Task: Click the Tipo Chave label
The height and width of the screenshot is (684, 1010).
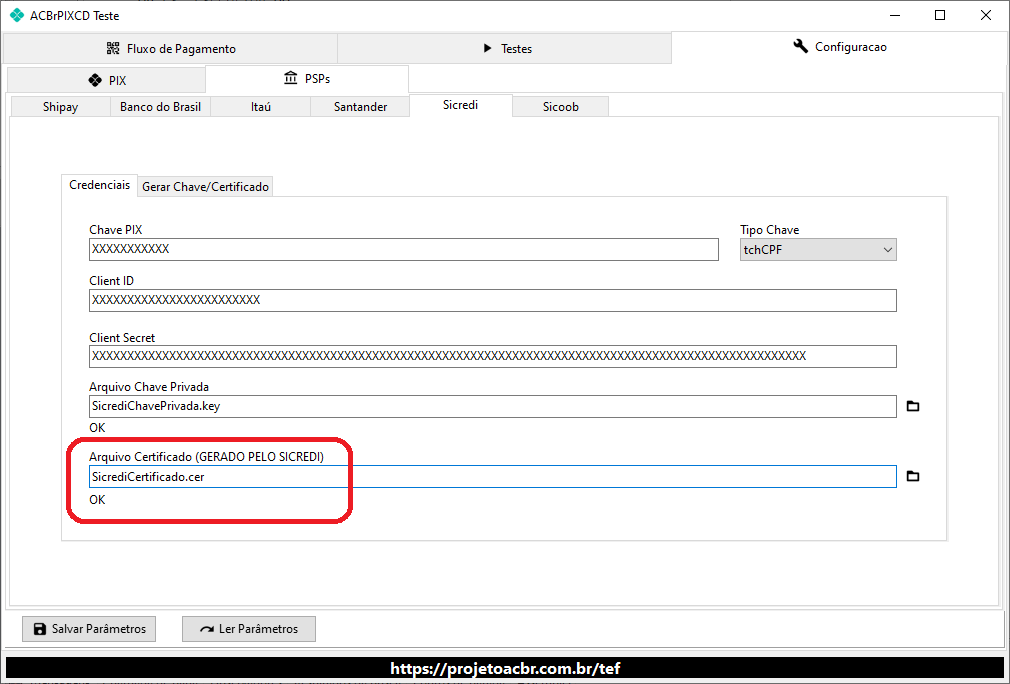Action: (x=770, y=230)
